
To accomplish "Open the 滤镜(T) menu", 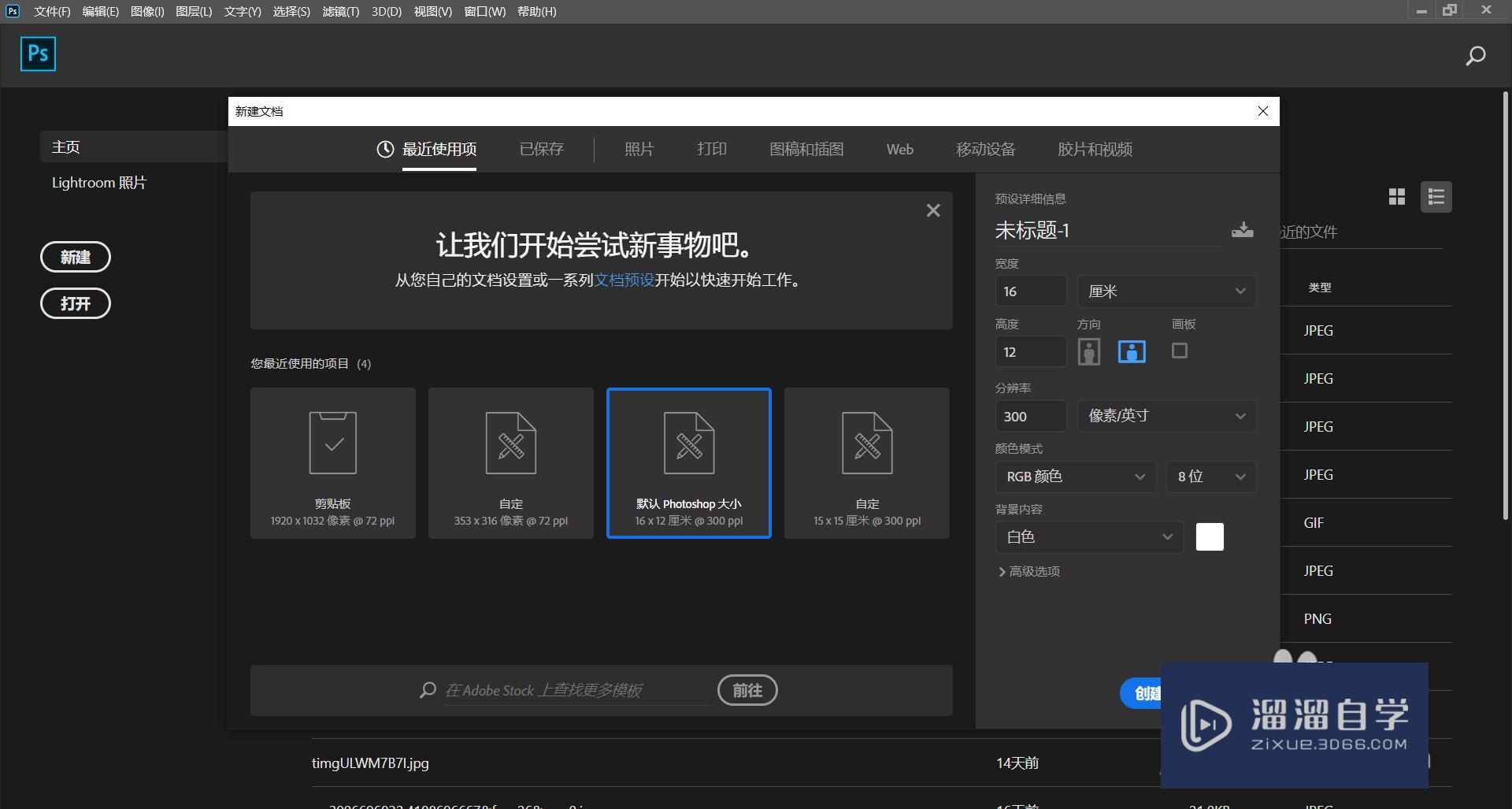I will [341, 12].
